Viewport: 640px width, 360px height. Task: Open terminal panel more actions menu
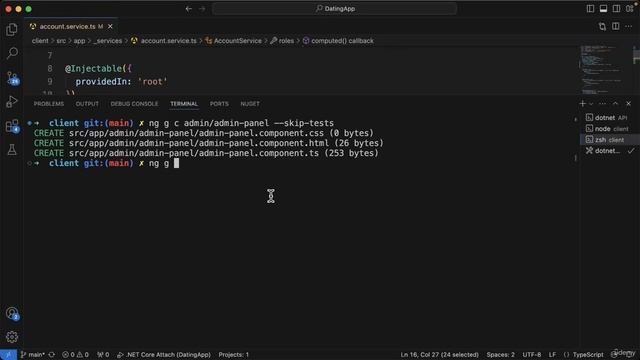602,104
